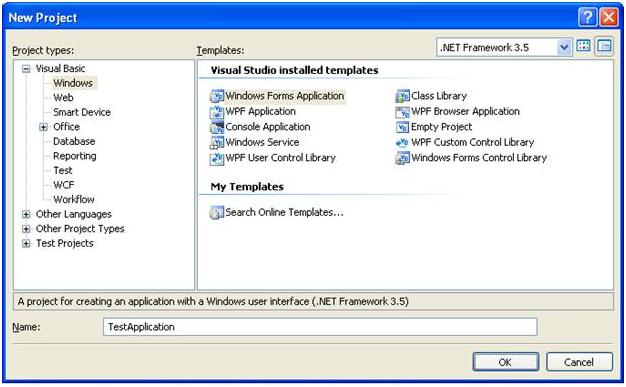Select the WPF Custom Control Library icon

pyautogui.click(x=402, y=142)
